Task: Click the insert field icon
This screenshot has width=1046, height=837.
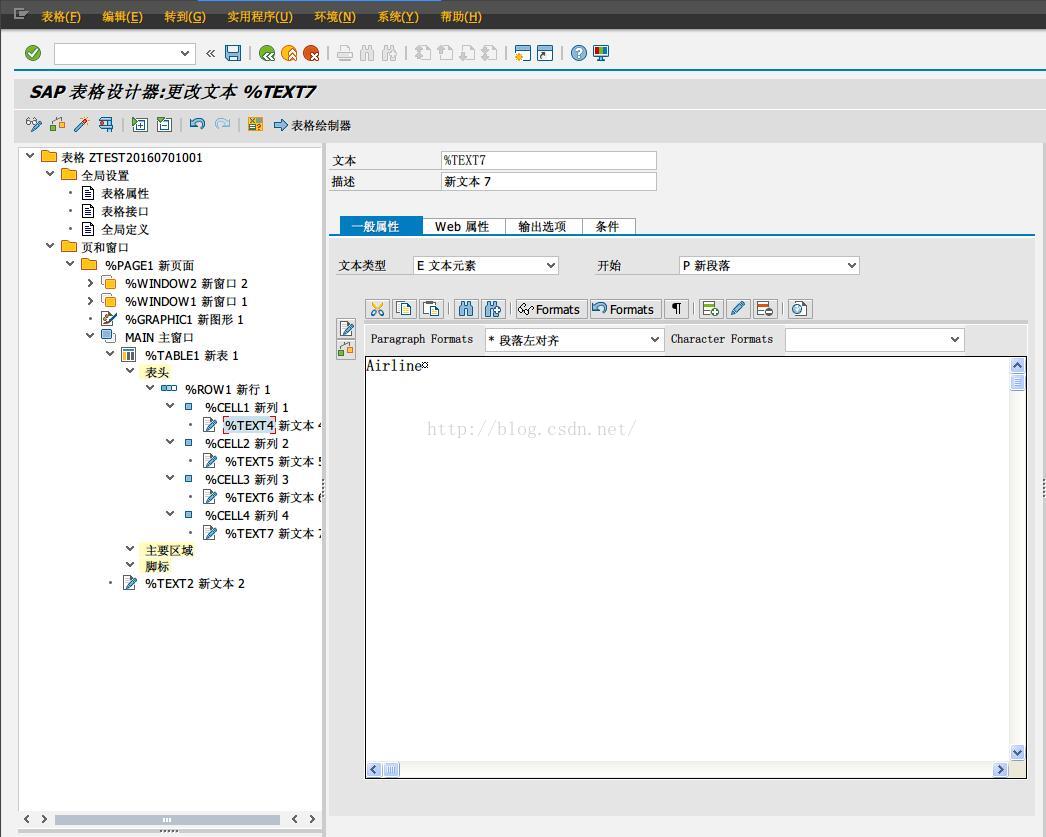Action: [x=710, y=309]
